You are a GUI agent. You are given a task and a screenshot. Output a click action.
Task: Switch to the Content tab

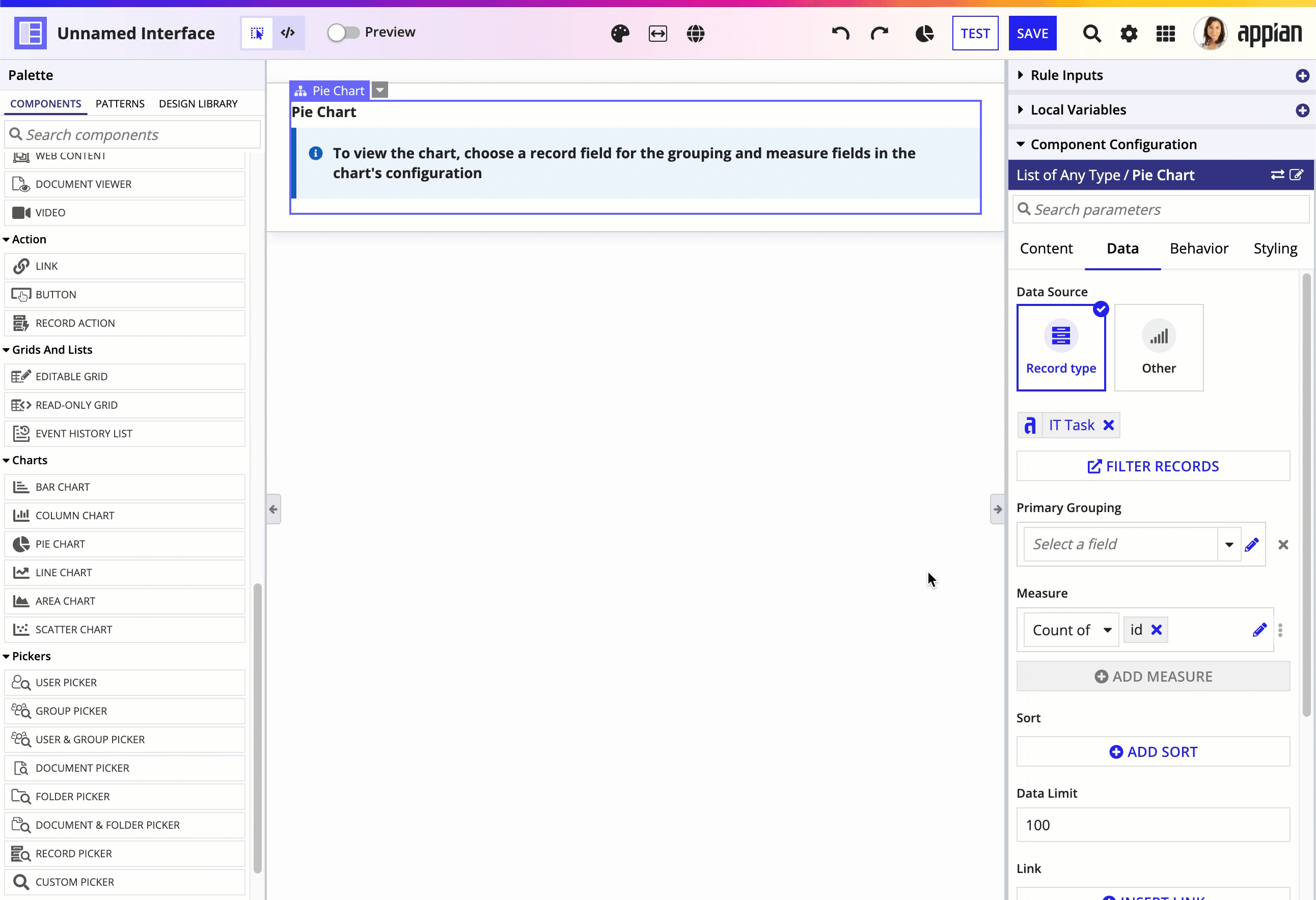pos(1046,248)
